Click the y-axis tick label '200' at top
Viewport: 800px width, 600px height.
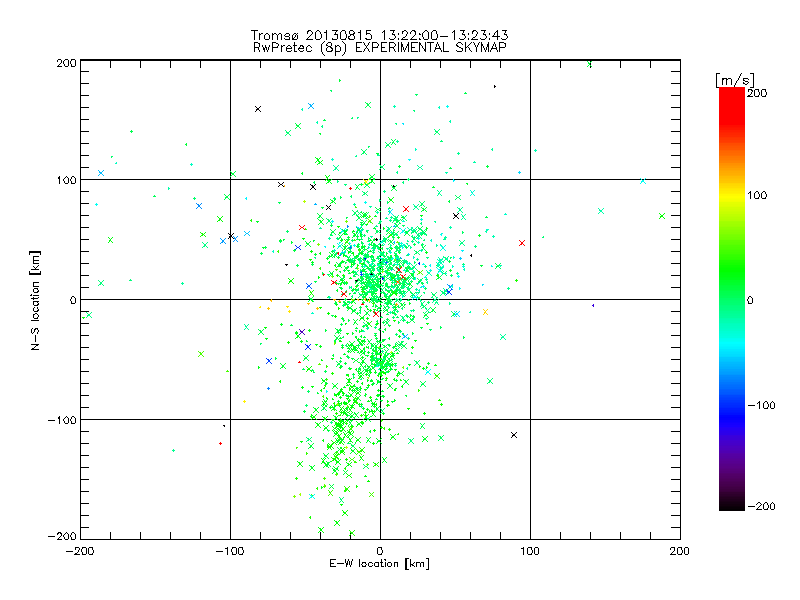coord(66,63)
